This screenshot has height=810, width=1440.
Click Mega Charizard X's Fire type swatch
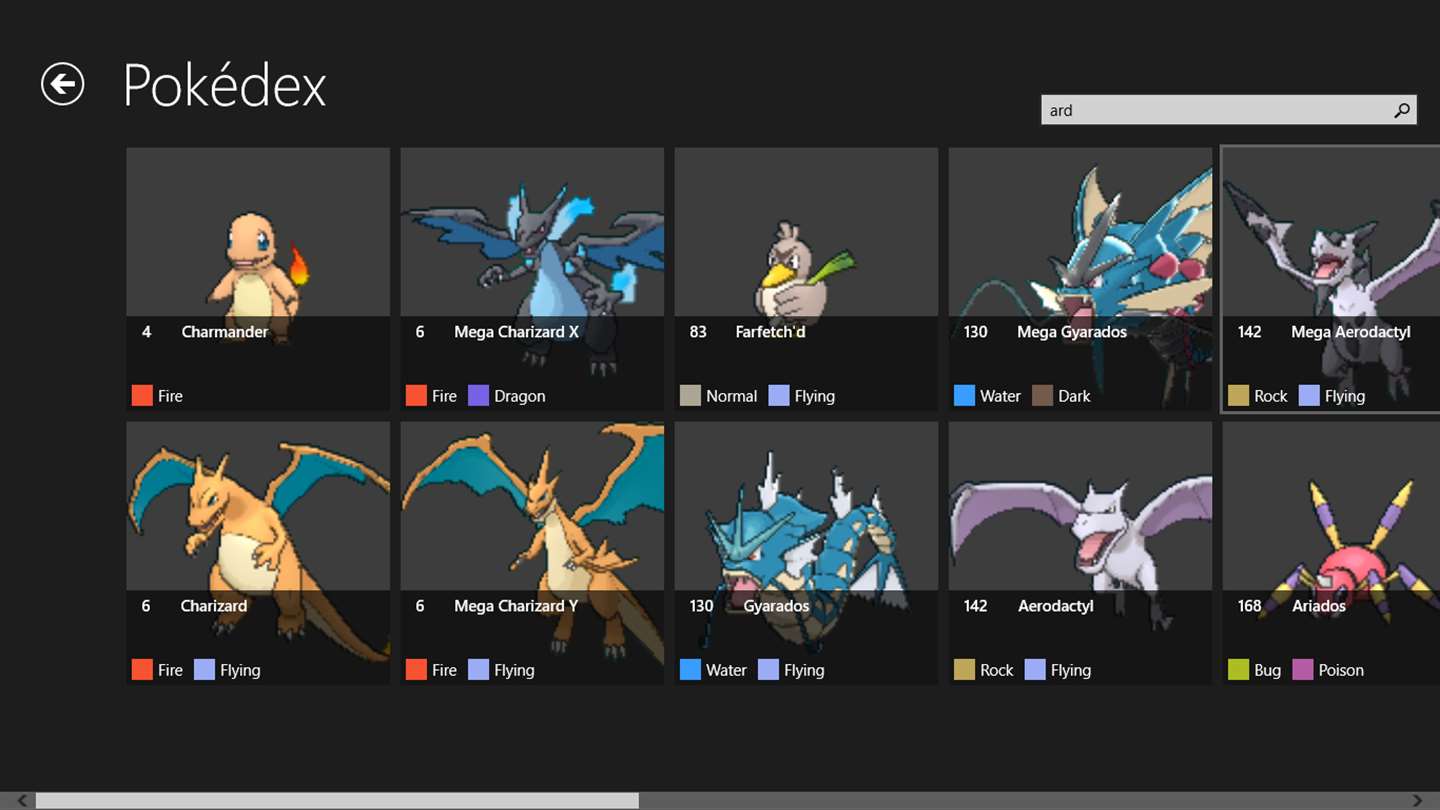(x=416, y=396)
